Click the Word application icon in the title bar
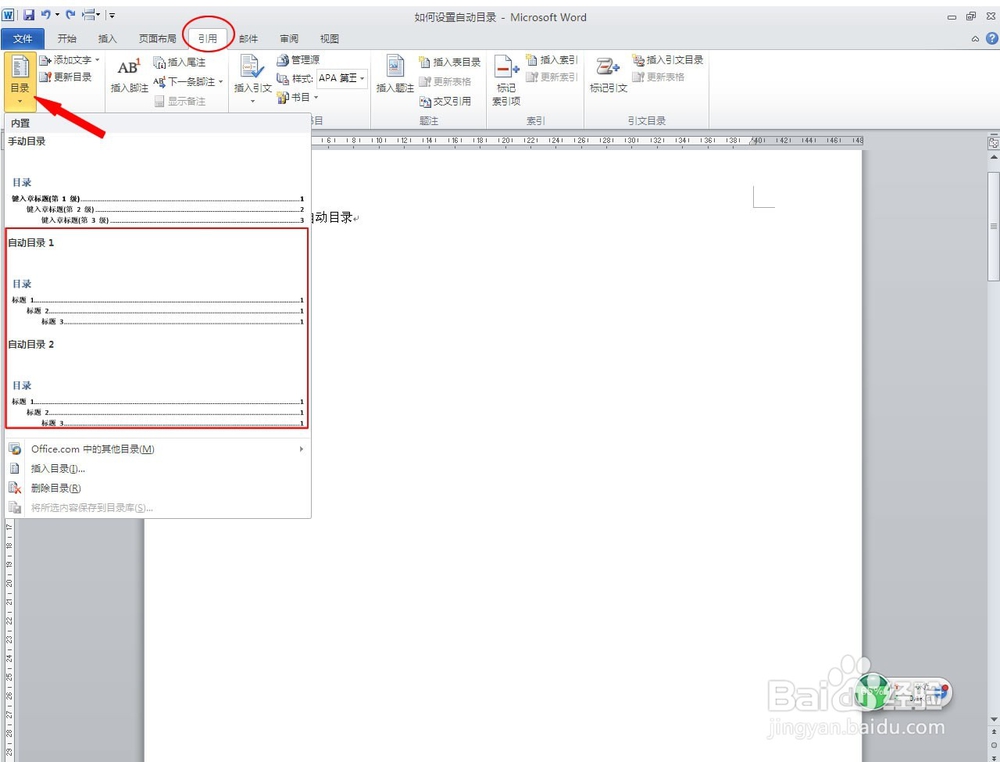Screen dimensions: 1000x762 pyautogui.click(x=8, y=15)
